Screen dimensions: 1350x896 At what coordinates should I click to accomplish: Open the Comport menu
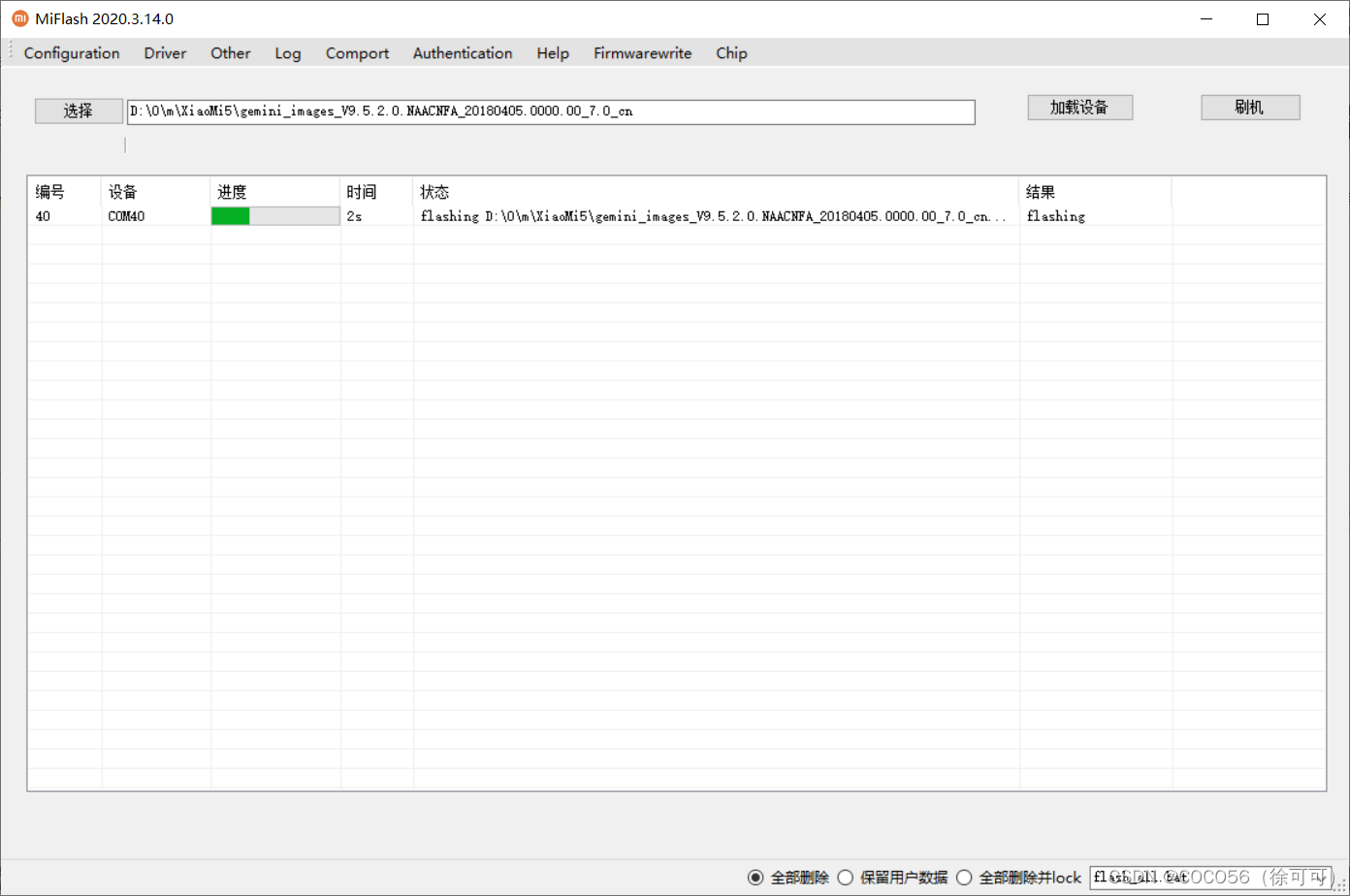(x=357, y=53)
